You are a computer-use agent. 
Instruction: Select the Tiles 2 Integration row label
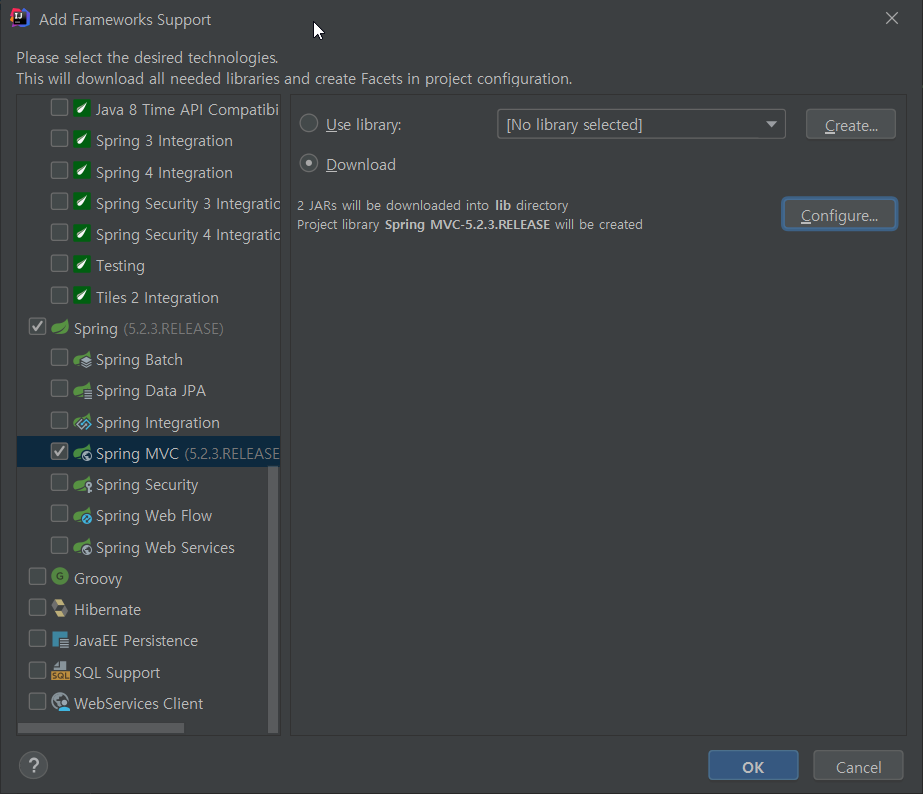click(x=157, y=298)
